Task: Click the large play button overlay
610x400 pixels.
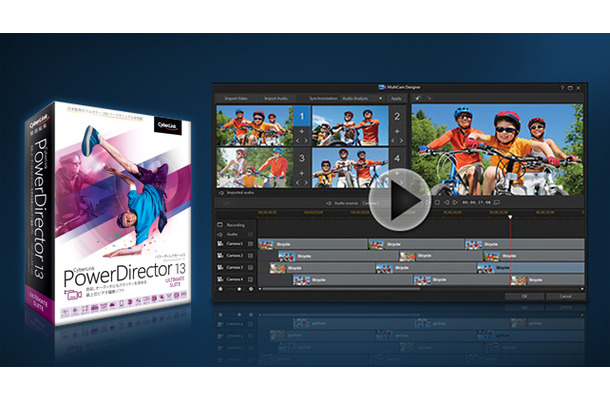Action: point(400,200)
